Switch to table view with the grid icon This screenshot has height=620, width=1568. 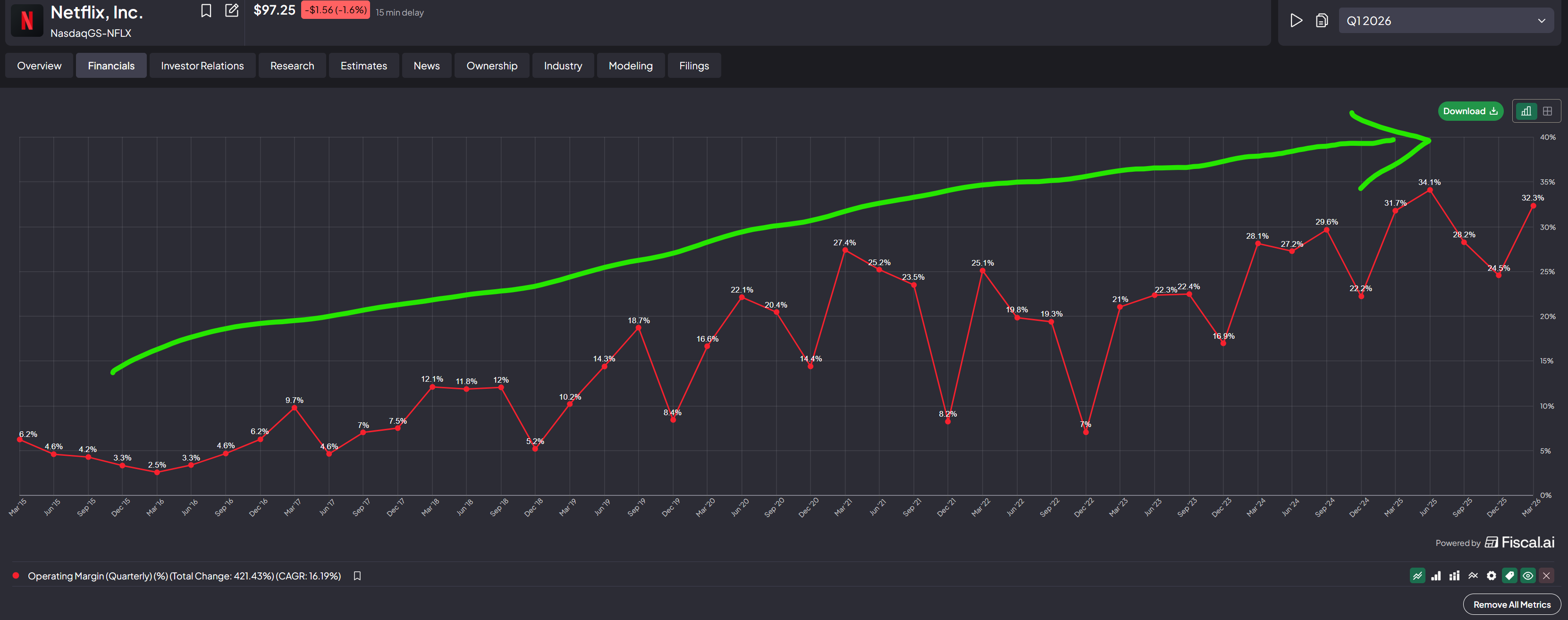click(x=1547, y=111)
